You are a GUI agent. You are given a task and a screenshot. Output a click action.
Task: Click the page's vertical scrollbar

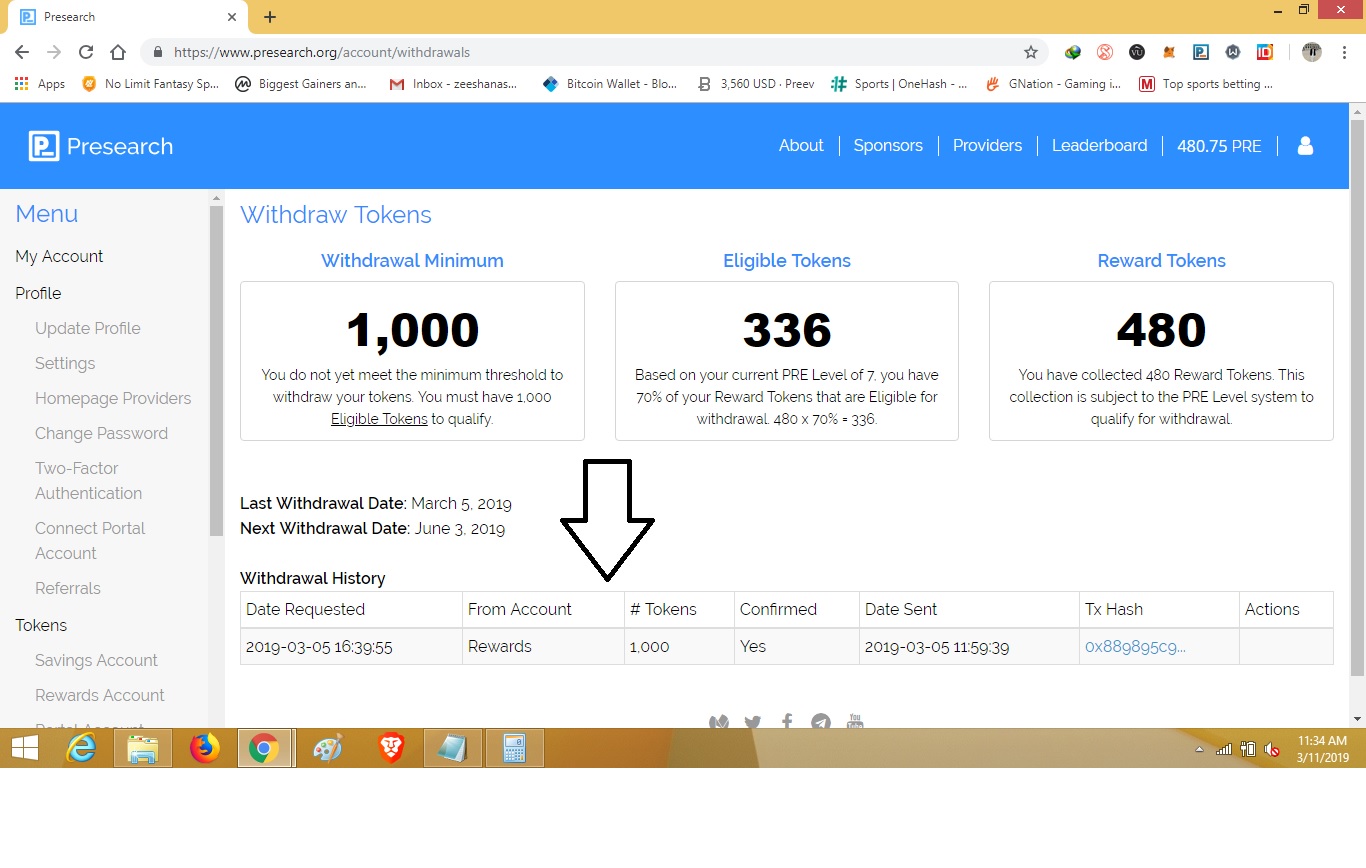(1357, 396)
